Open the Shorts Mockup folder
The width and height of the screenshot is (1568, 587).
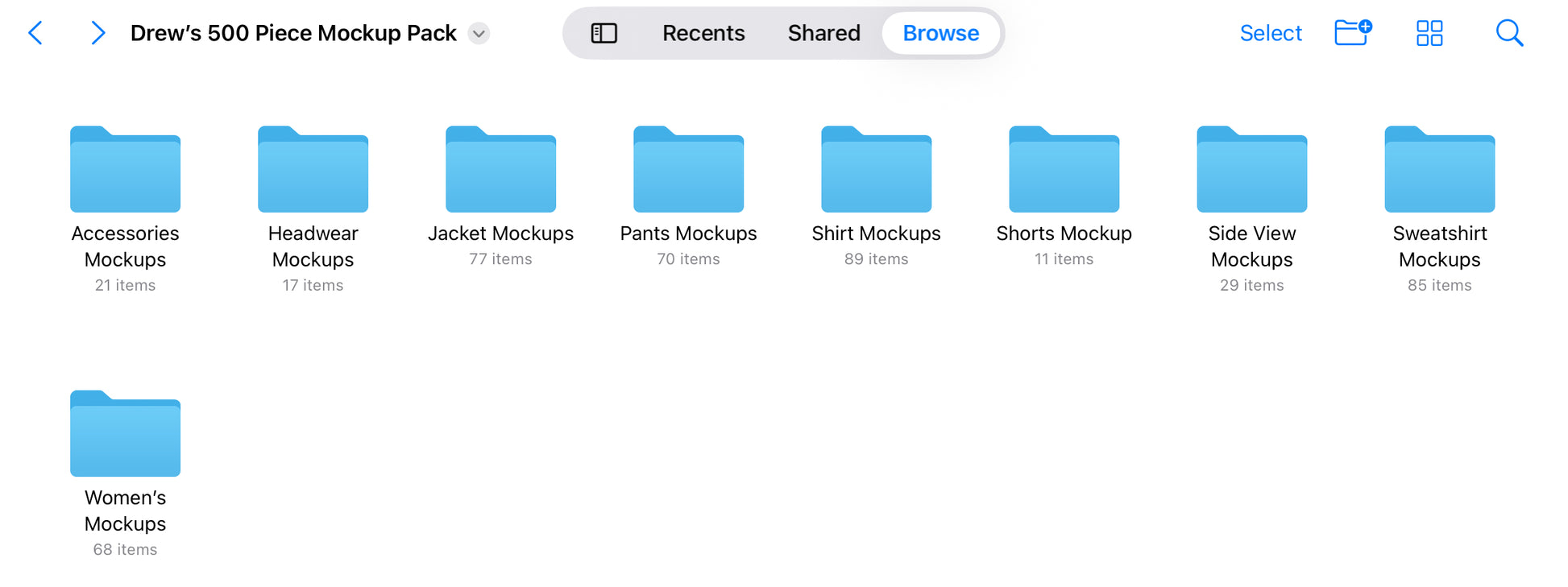click(x=1064, y=170)
